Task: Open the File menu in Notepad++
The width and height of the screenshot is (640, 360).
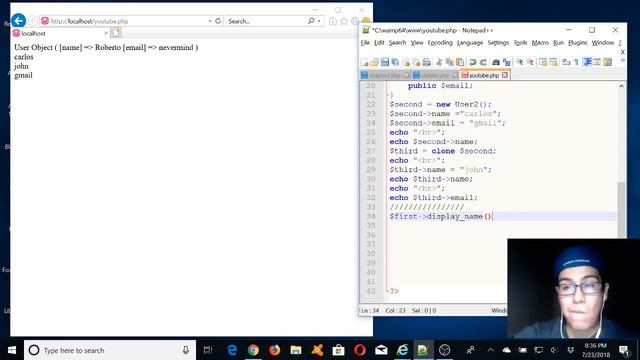Action: 365,43
